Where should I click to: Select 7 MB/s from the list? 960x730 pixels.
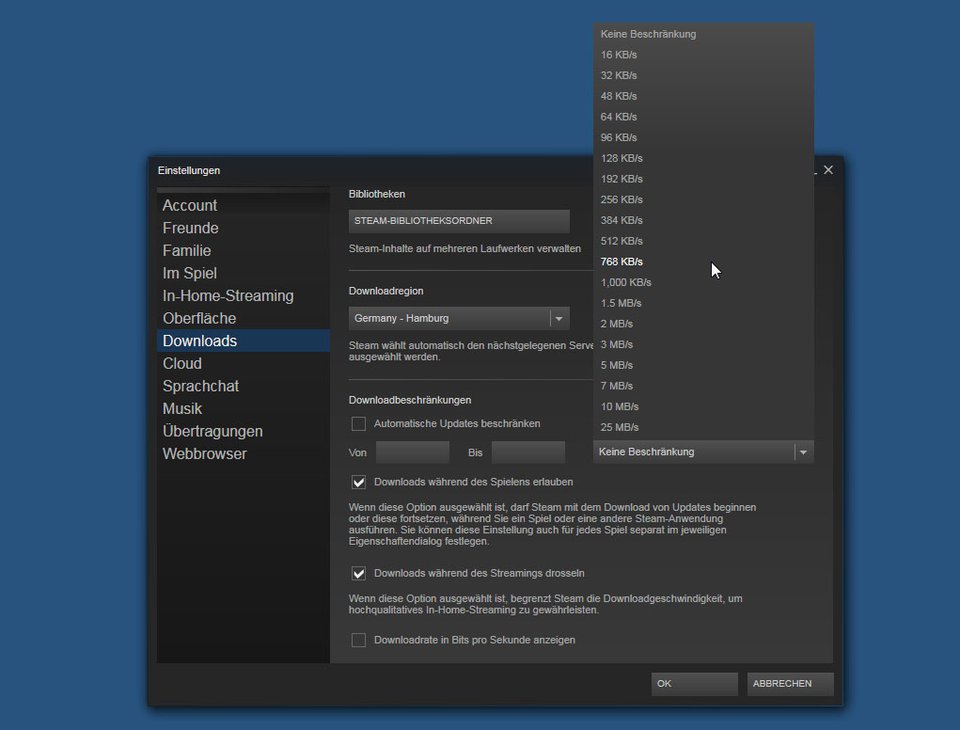(x=703, y=386)
